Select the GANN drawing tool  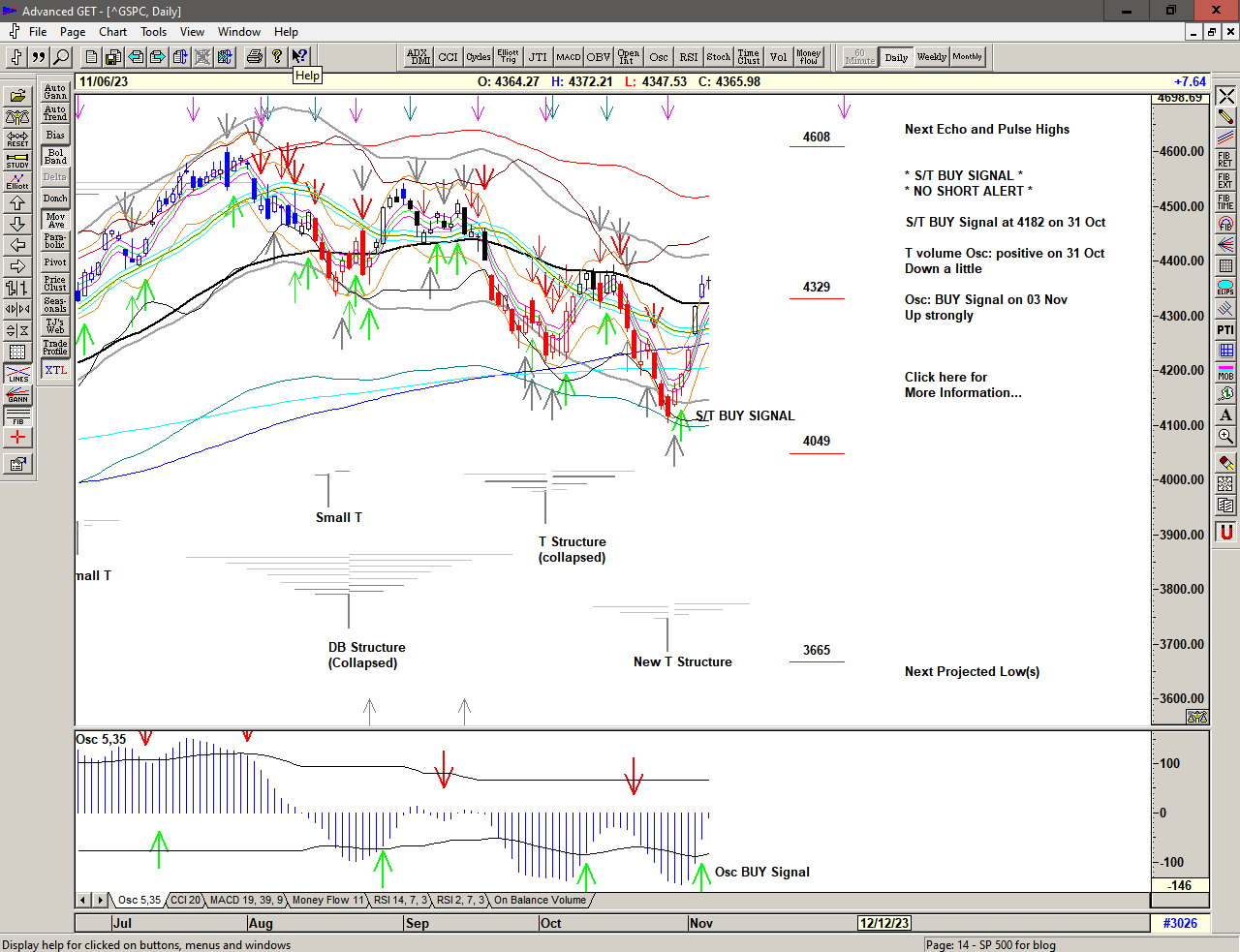[x=17, y=395]
